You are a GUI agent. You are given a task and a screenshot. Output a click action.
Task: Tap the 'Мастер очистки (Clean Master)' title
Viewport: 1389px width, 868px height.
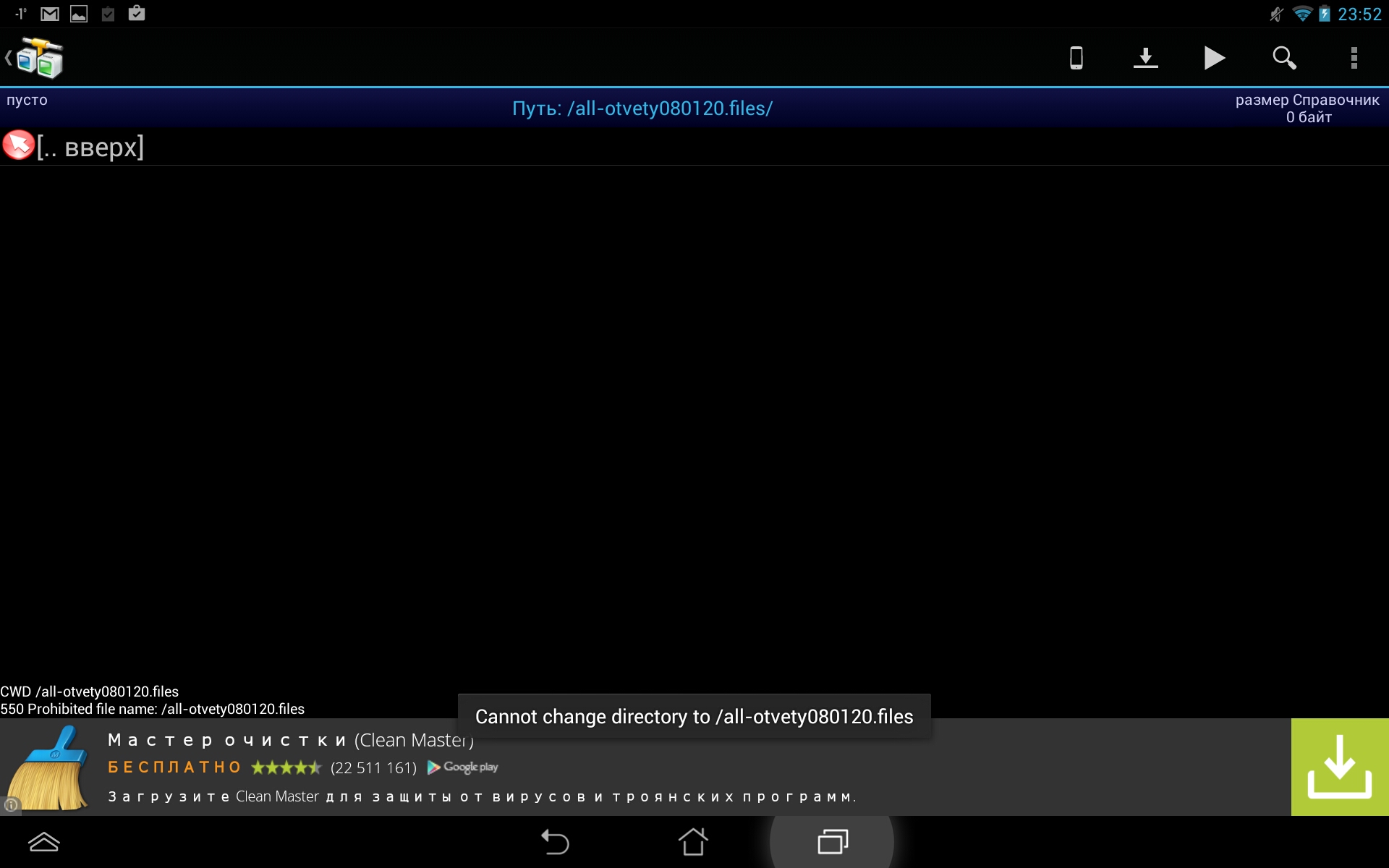(289, 740)
